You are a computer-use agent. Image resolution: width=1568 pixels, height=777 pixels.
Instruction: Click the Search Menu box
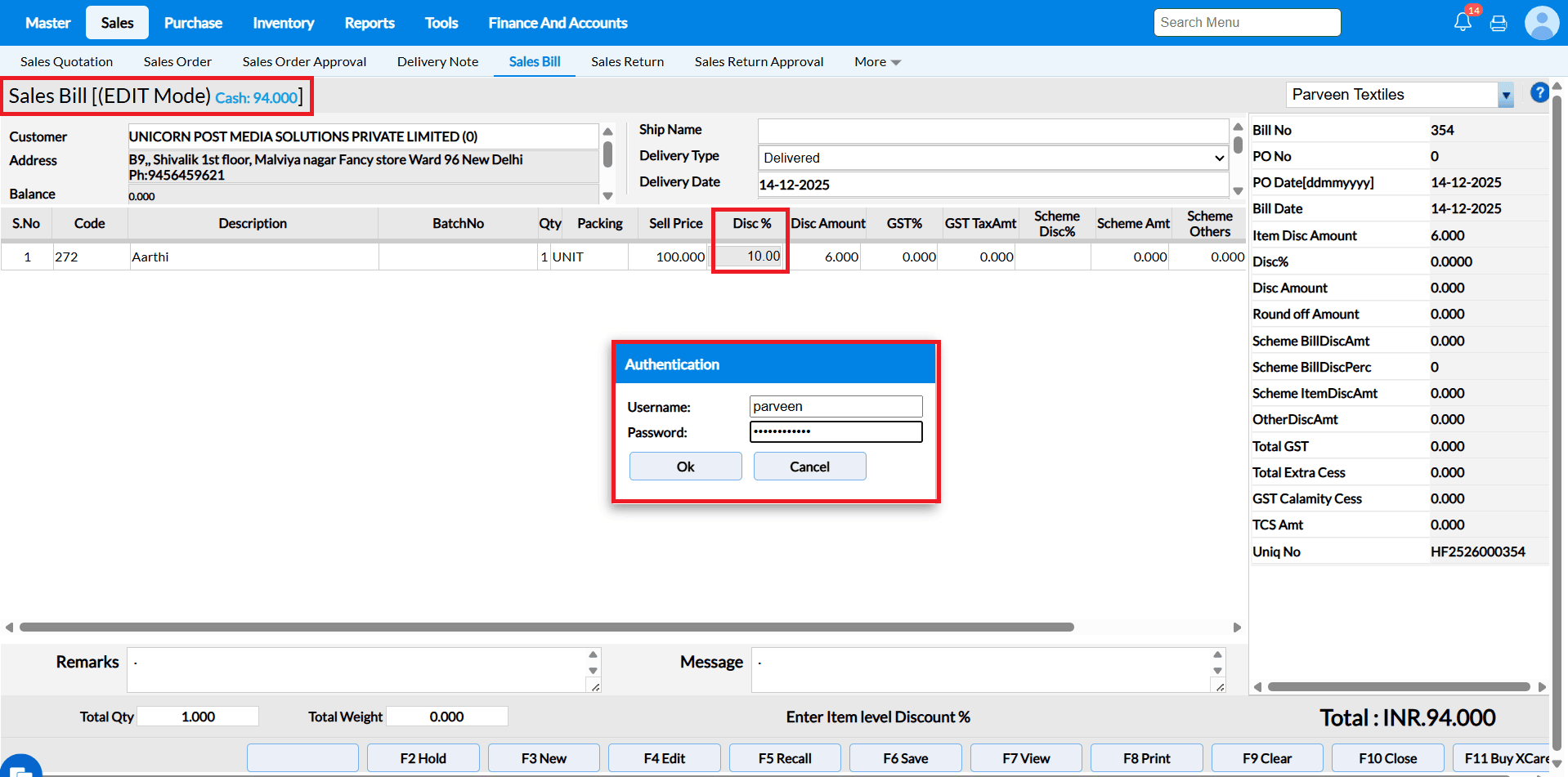(1247, 23)
